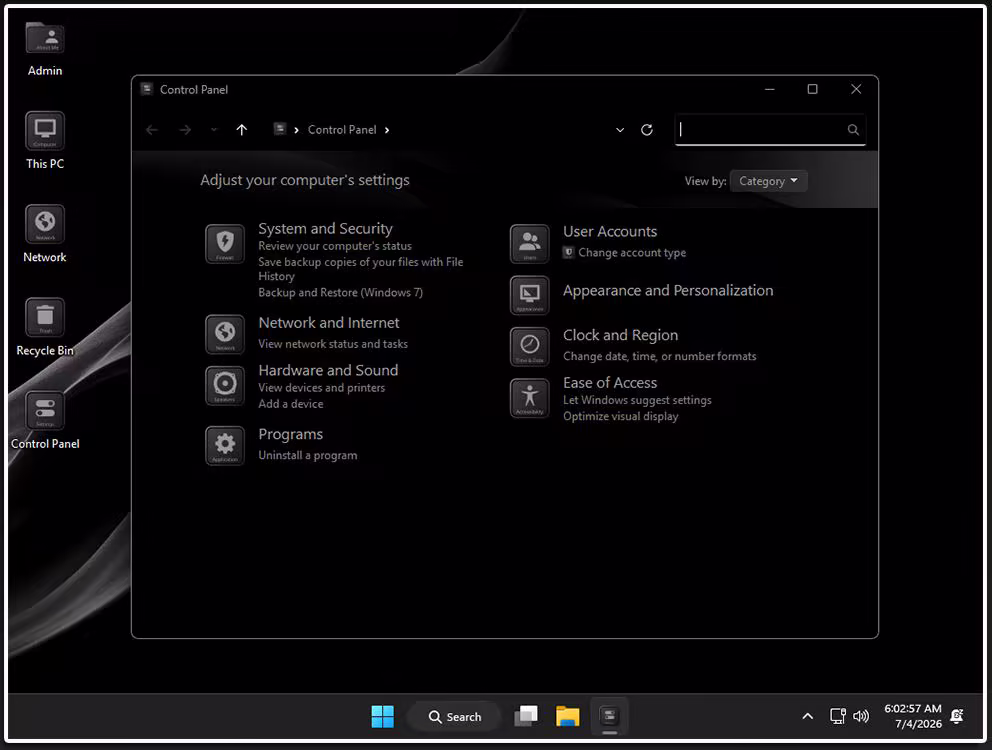This screenshot has width=992, height=750.
Task: Click the Control Panel window title icon
Action: (147, 89)
